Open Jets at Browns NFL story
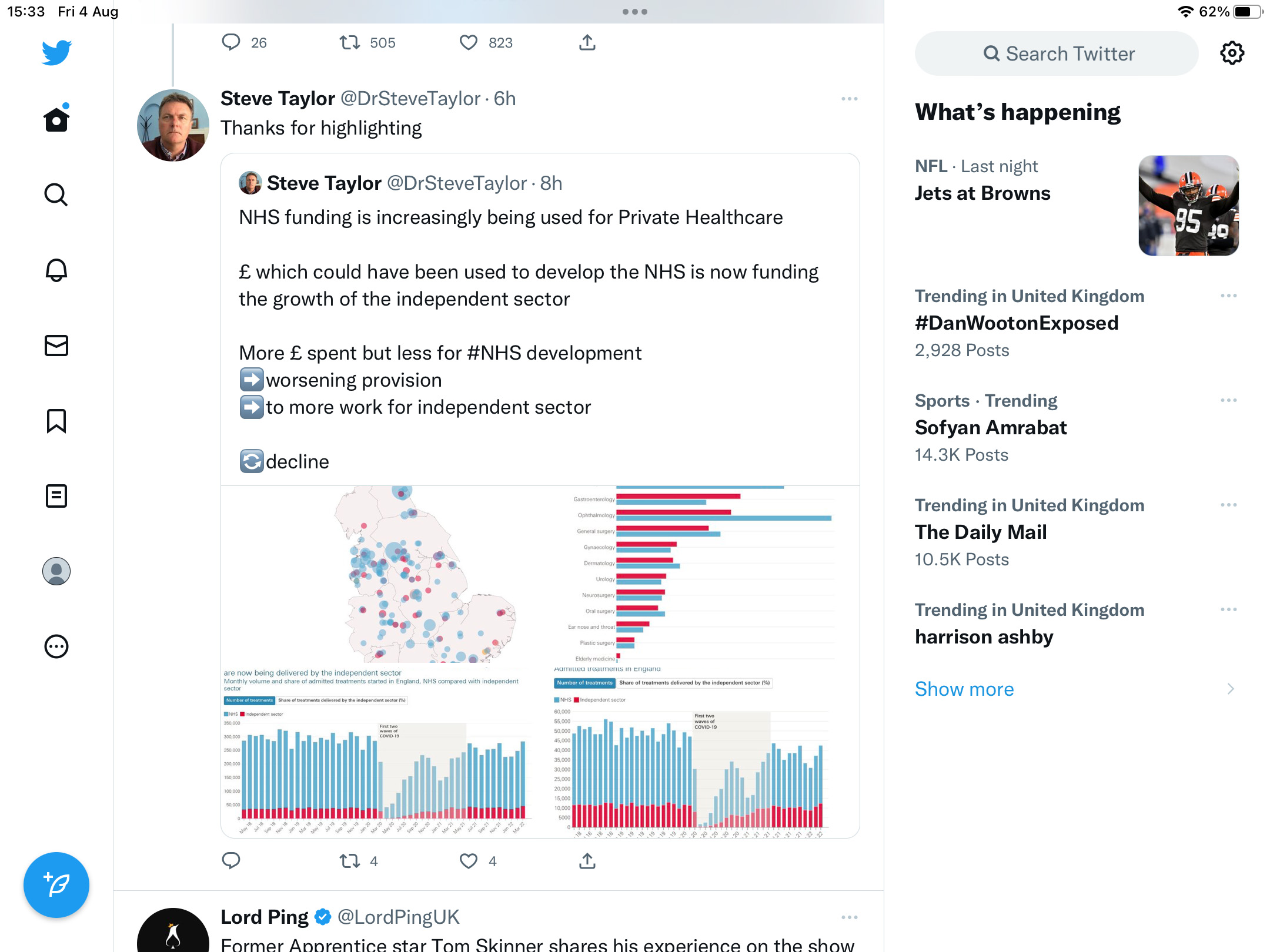 (982, 193)
